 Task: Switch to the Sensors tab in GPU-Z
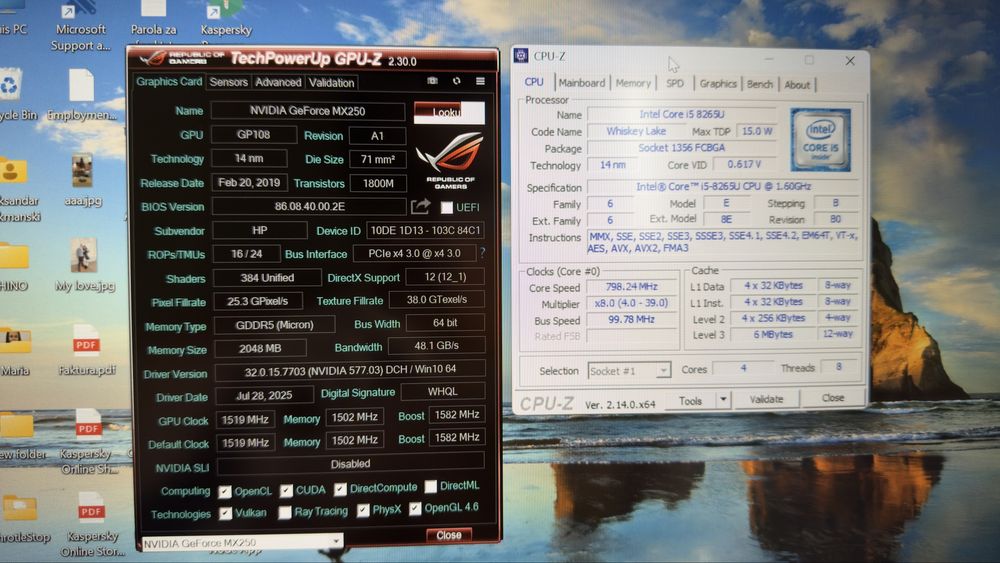point(228,82)
